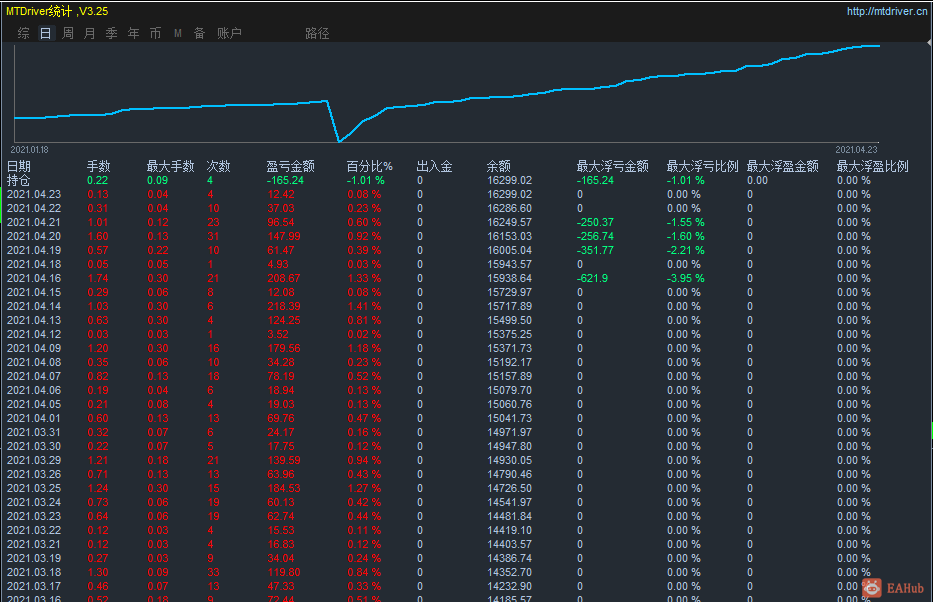The height and width of the screenshot is (603, 933).
Task: Open the 备 tab
Action: click(199, 33)
